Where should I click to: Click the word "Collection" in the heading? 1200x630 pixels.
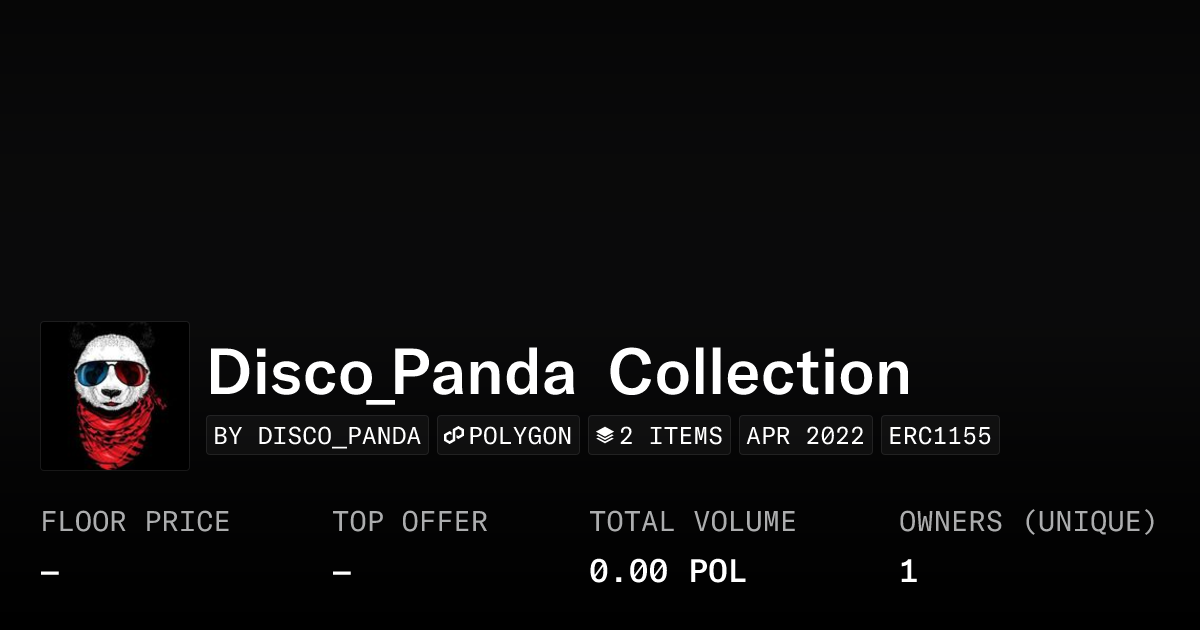759,373
